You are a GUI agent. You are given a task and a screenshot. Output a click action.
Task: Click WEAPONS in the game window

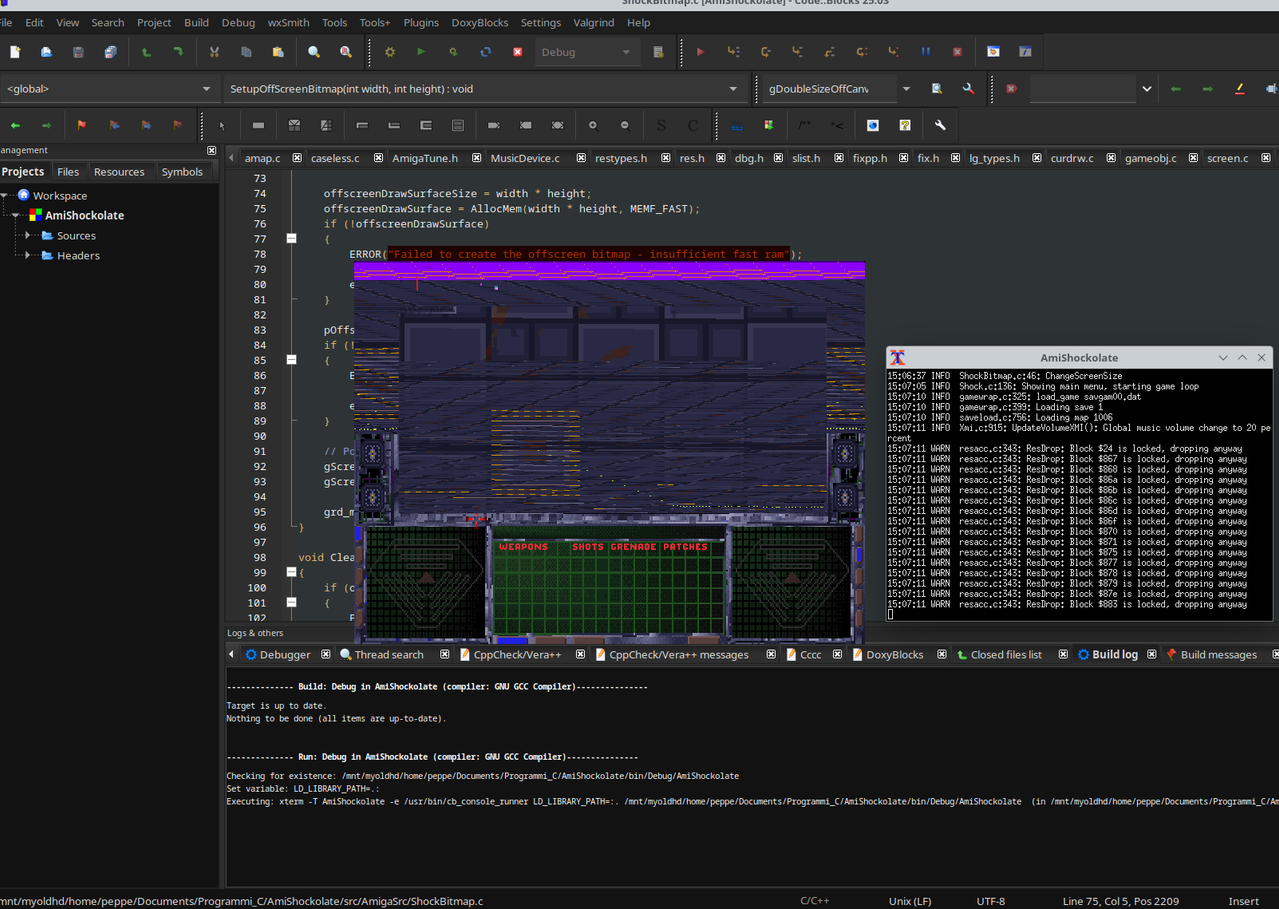click(523, 547)
